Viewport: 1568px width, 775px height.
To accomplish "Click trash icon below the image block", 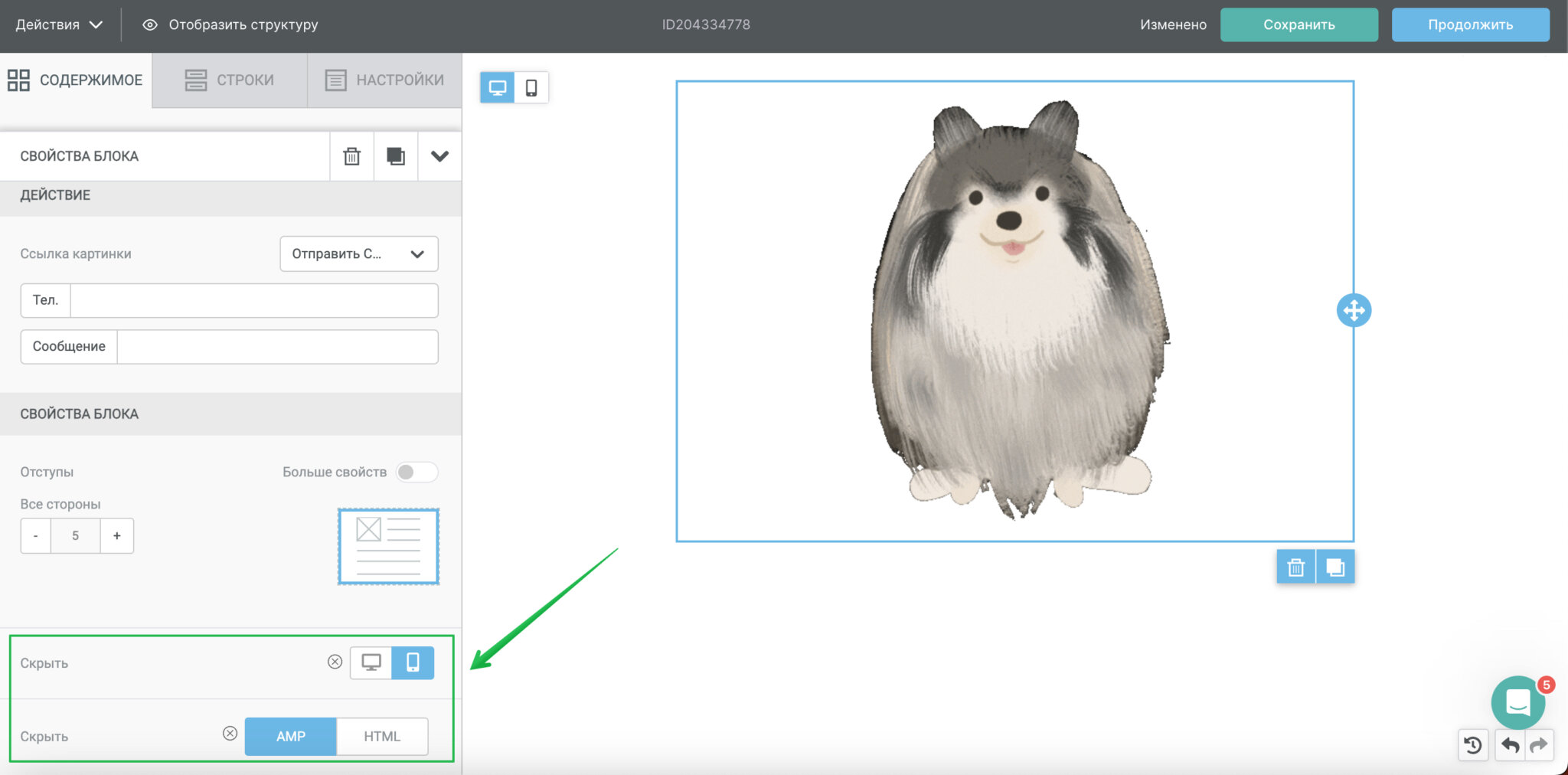I will tap(1295, 567).
